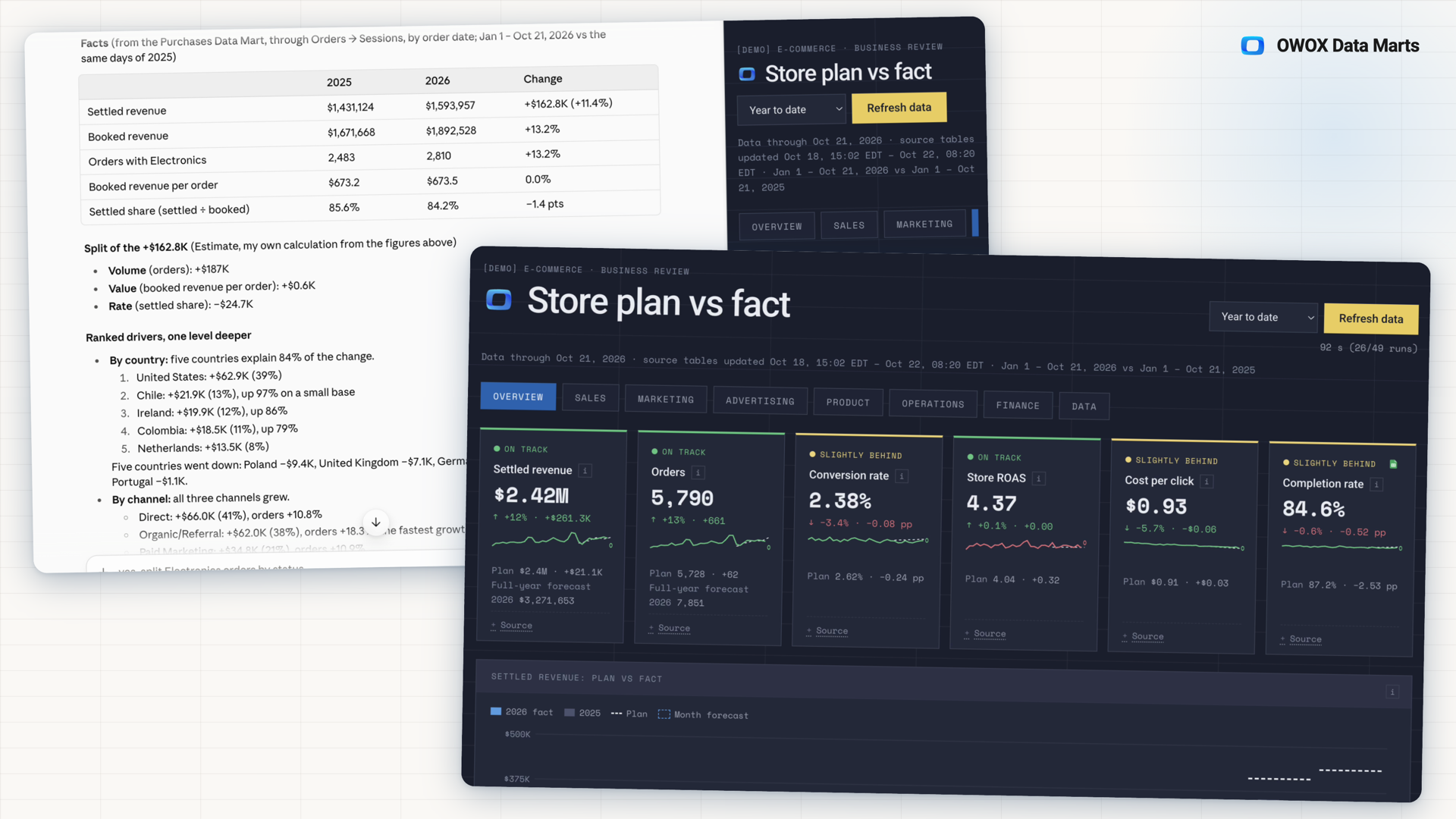Switch to the MARKETING tab in front dashboard
The image size is (1456, 819).
(x=666, y=400)
